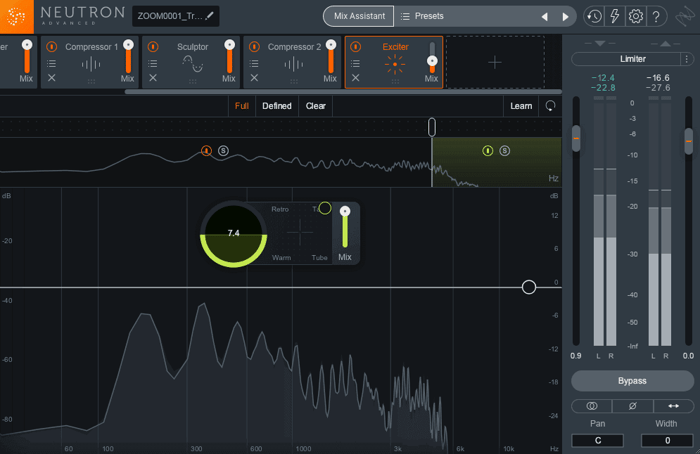Click the Tube corner of XY pad

tap(319, 258)
